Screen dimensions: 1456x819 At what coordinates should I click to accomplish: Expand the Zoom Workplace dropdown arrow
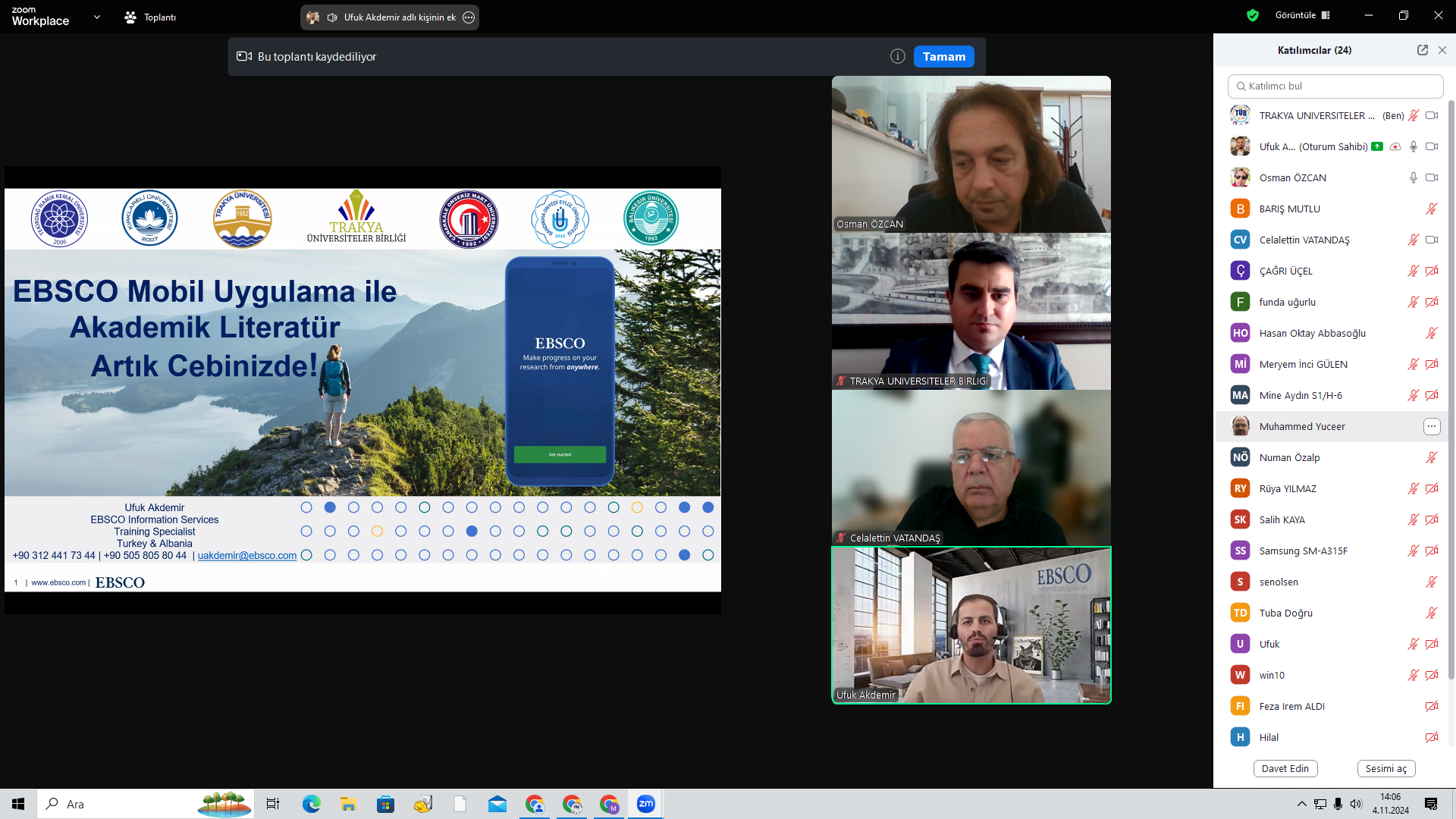click(x=96, y=17)
